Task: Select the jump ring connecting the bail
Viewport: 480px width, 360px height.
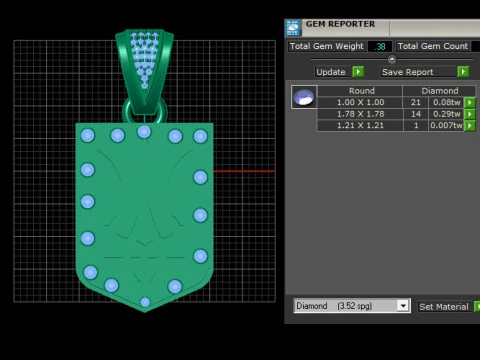Action: coord(145,110)
